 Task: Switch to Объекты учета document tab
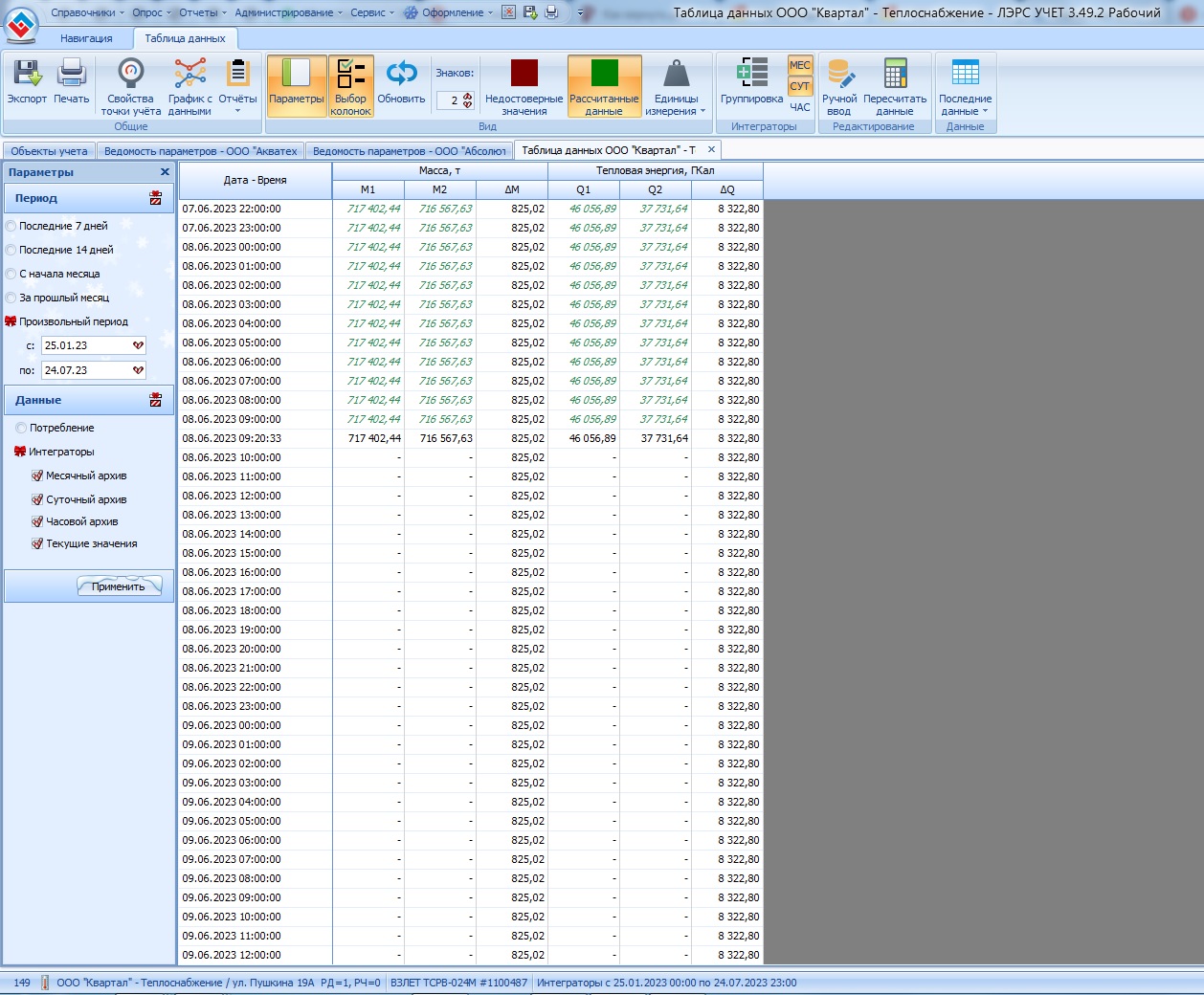[49, 151]
